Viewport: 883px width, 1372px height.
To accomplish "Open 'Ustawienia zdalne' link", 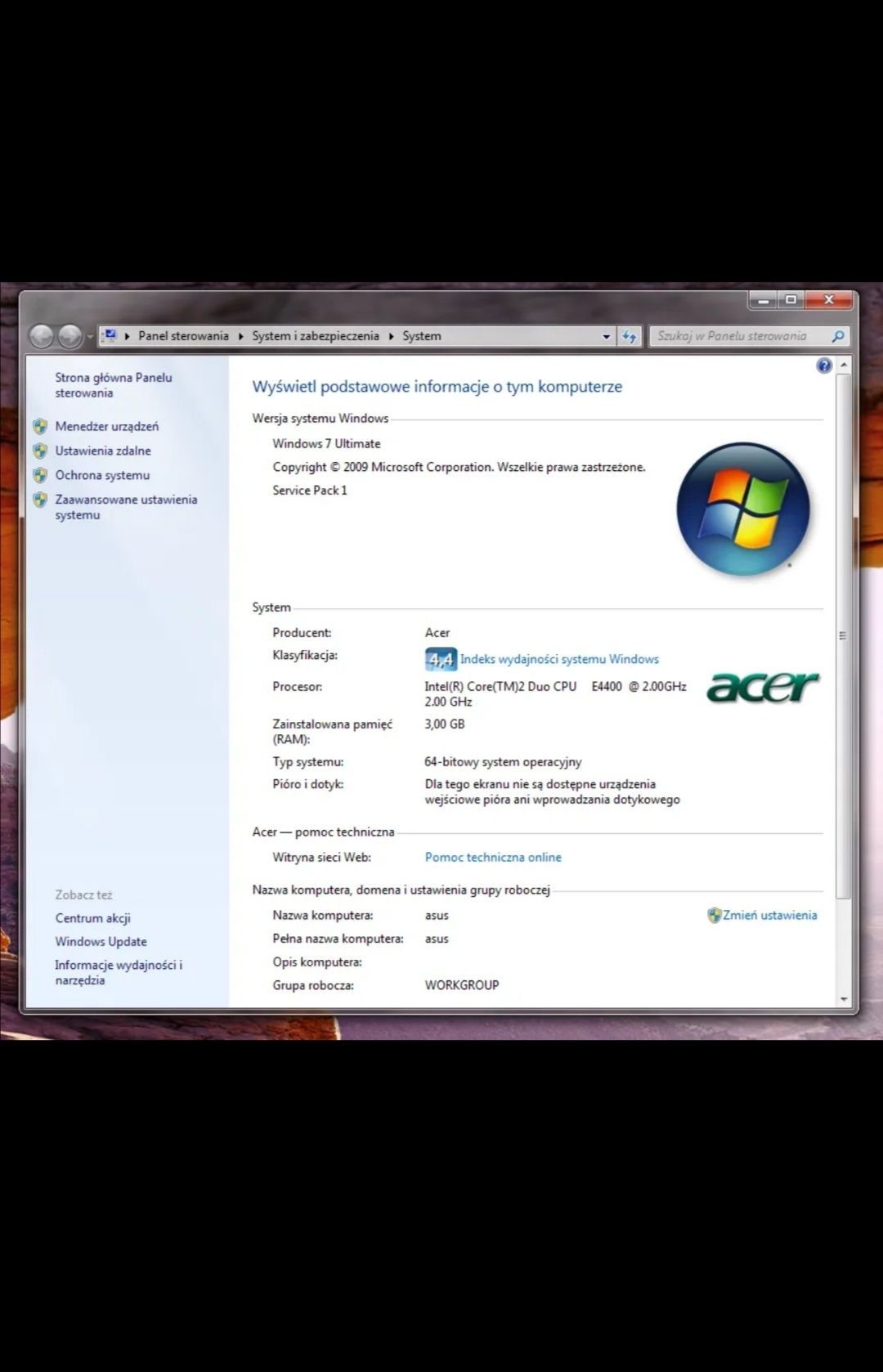I will point(103,451).
